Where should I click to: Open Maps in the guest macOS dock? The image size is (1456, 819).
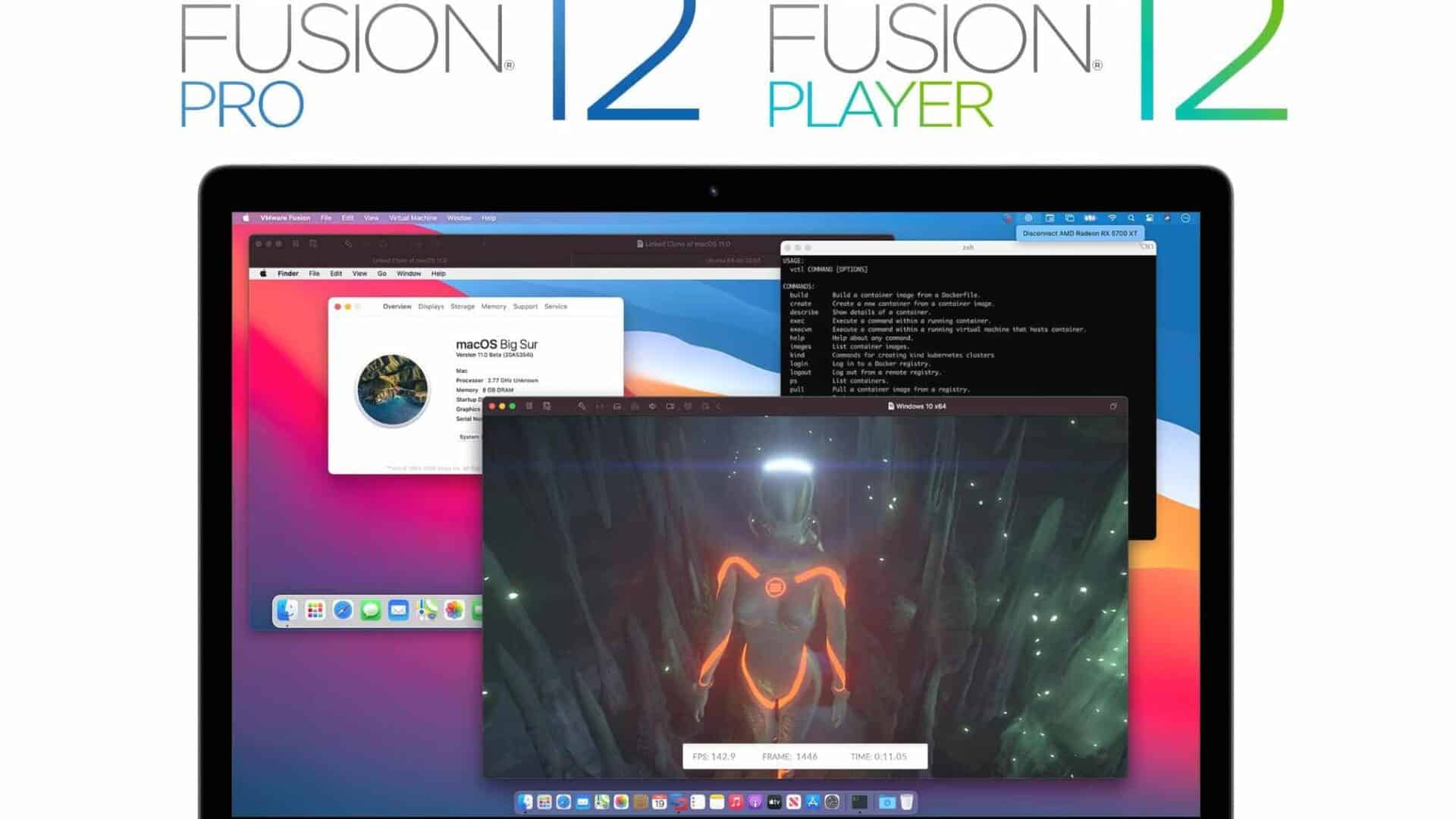[426, 610]
